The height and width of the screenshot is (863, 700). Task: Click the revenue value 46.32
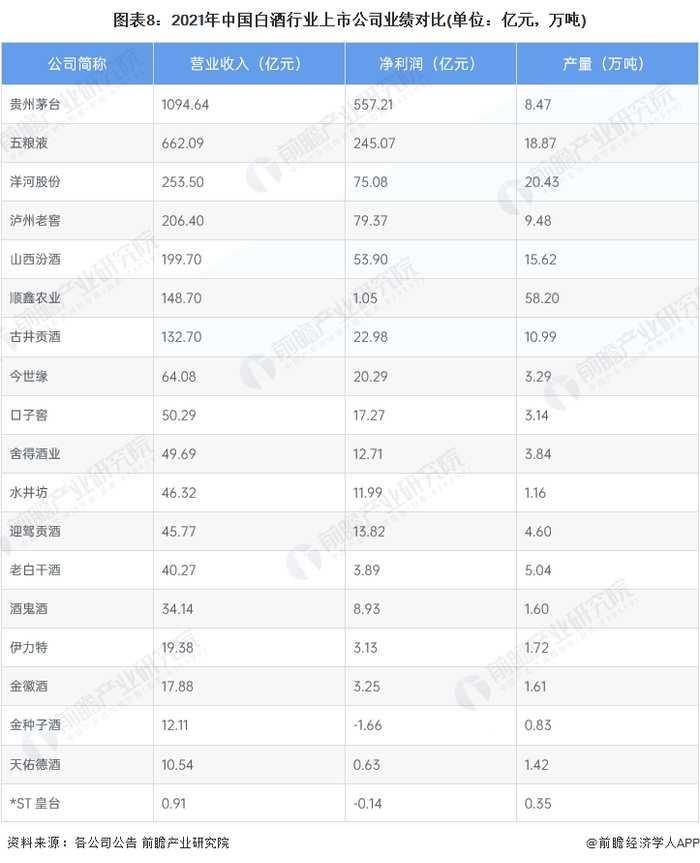coord(179,493)
